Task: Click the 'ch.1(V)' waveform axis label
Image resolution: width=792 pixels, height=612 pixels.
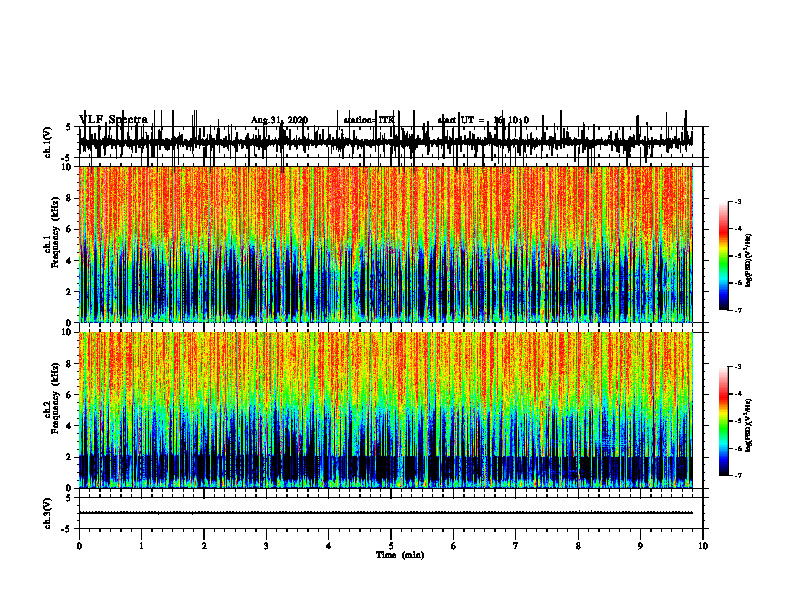Action: 48,142
